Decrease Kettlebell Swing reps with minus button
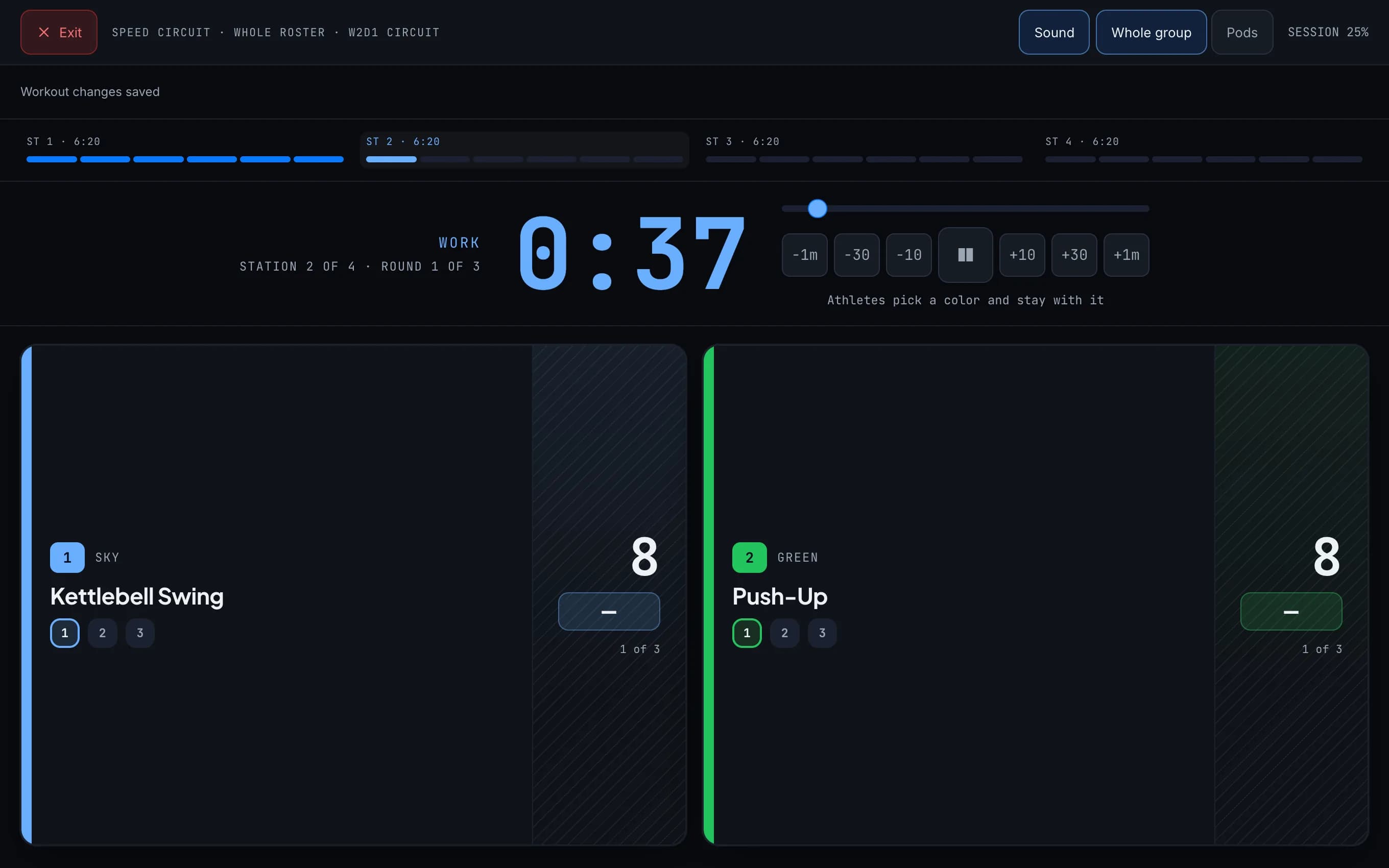This screenshot has width=1389, height=868. coord(609,611)
